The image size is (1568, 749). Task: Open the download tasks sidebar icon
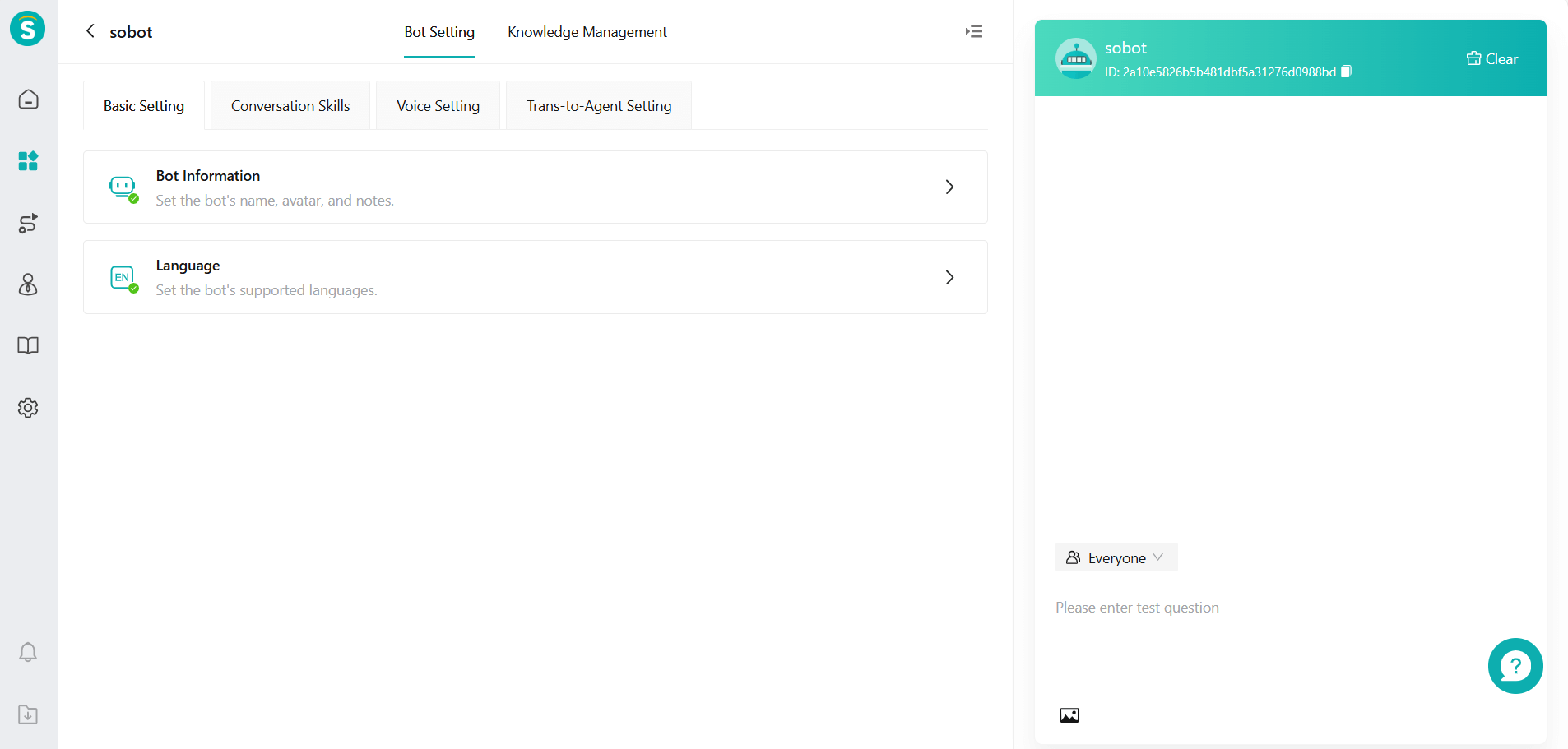click(x=28, y=714)
